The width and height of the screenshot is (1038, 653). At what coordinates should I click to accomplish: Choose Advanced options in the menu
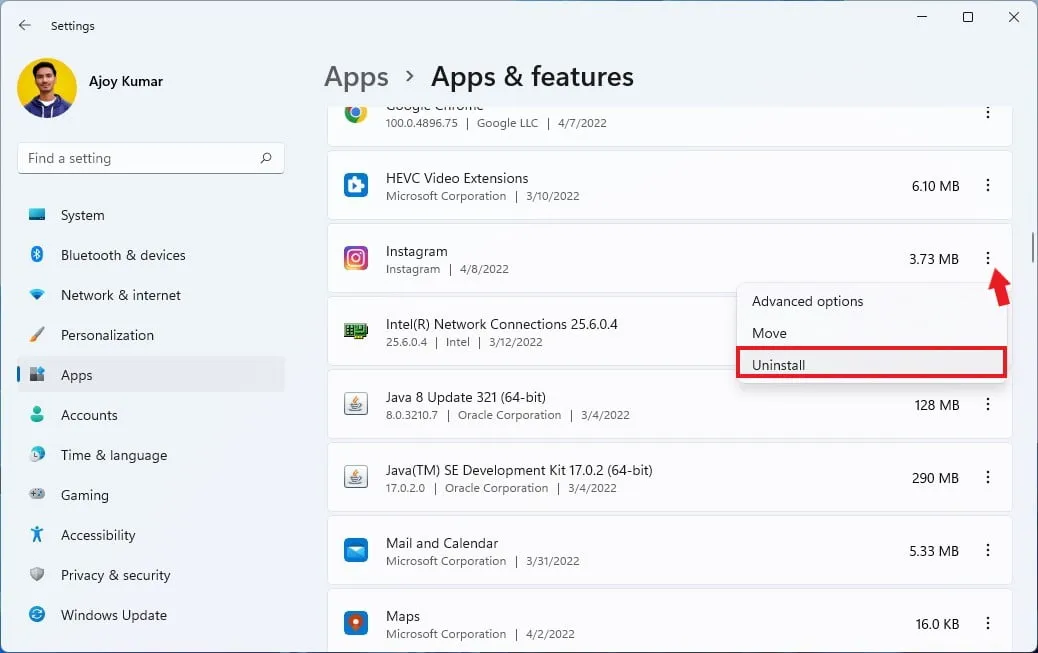click(807, 301)
